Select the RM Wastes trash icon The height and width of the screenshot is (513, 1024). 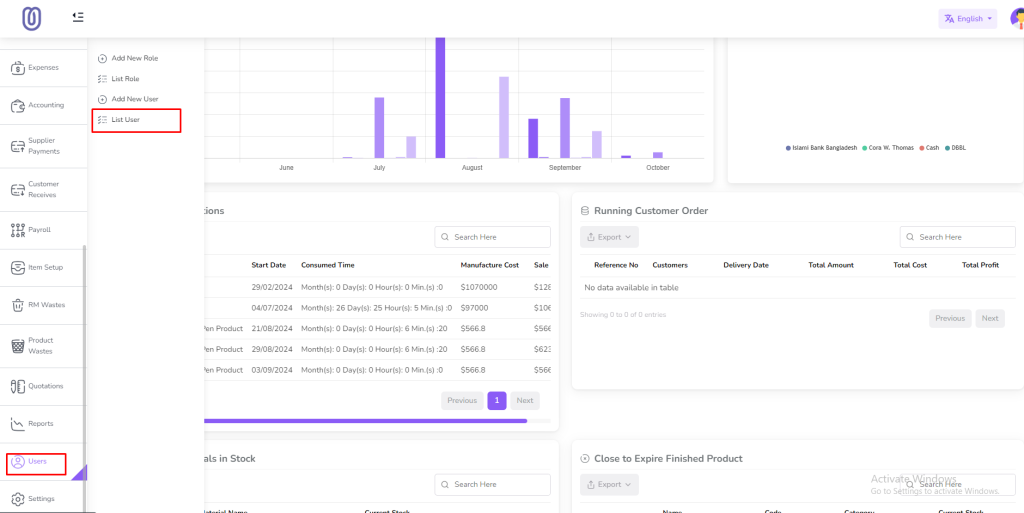[x=18, y=305]
